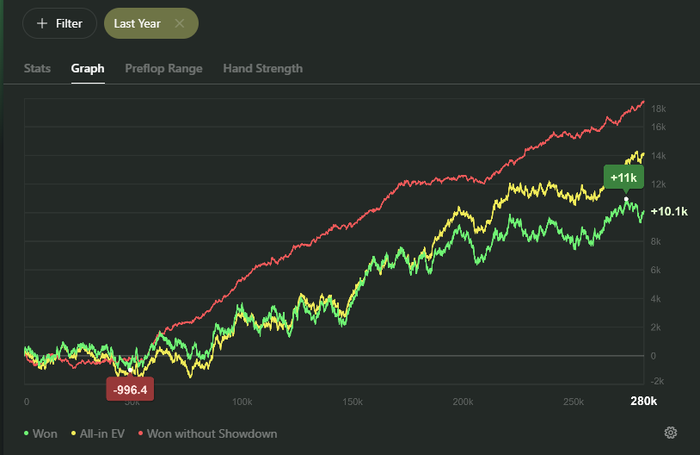Remove the Last Year filter with X

point(179,23)
